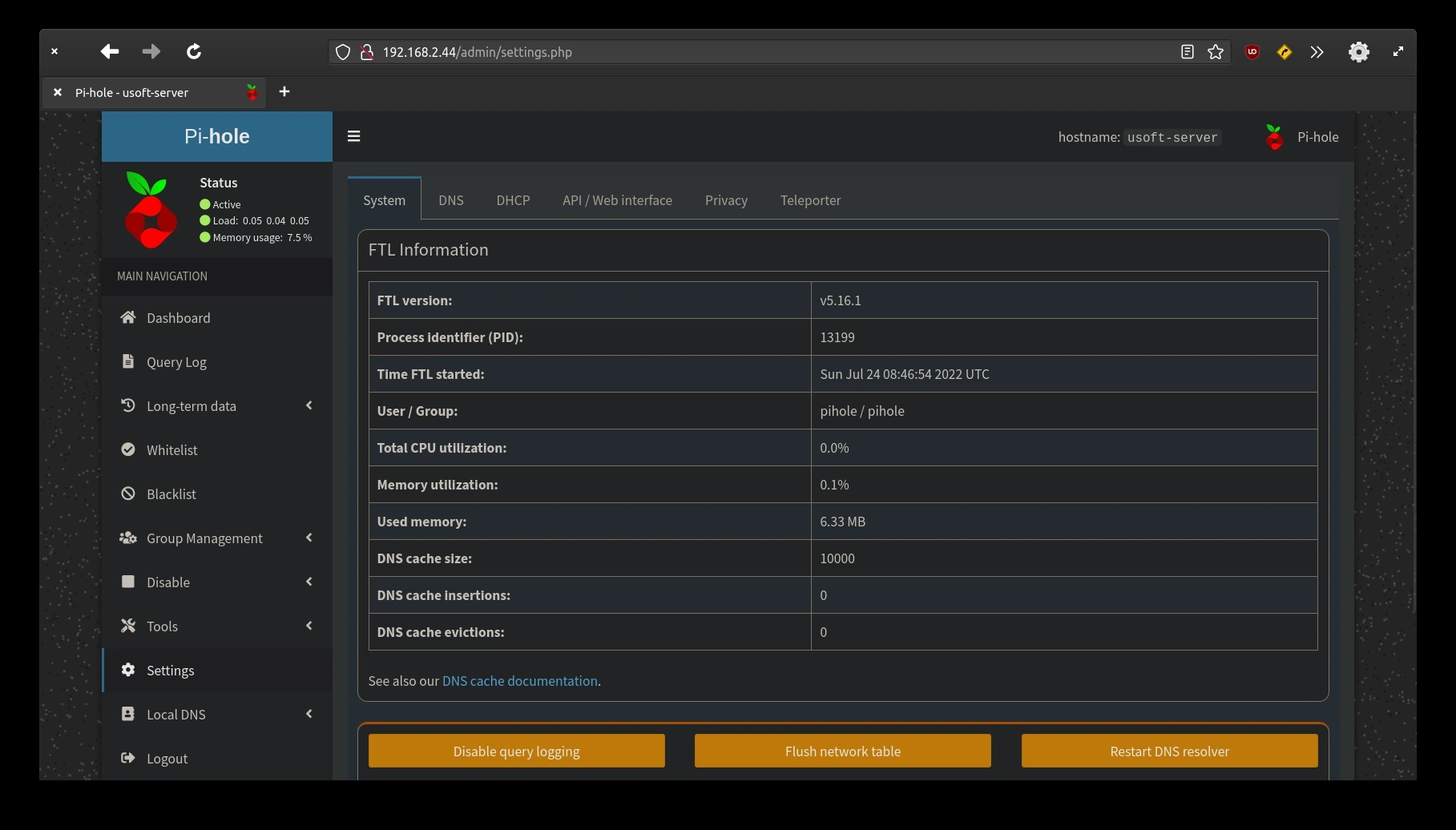
Task: Select the large Pi-hole logo in the status panel
Action: [150, 209]
